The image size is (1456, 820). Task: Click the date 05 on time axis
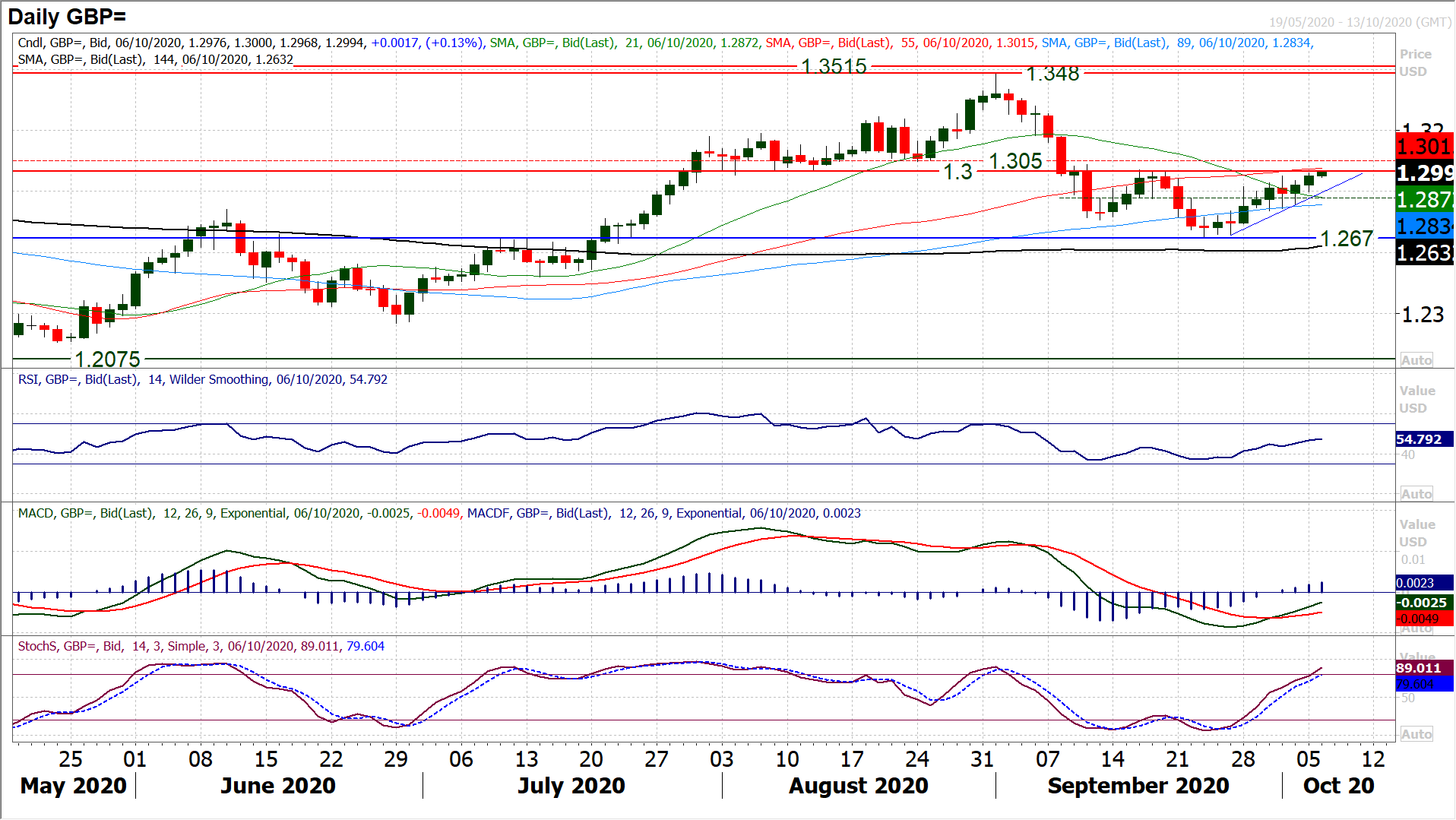[x=1309, y=759]
